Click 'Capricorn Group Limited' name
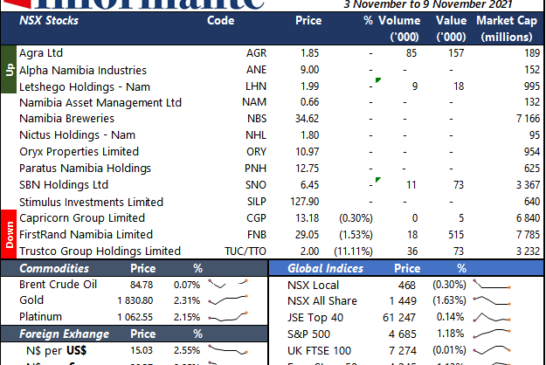Image resolution: width=546 pixels, height=365 pixels. click(x=82, y=218)
